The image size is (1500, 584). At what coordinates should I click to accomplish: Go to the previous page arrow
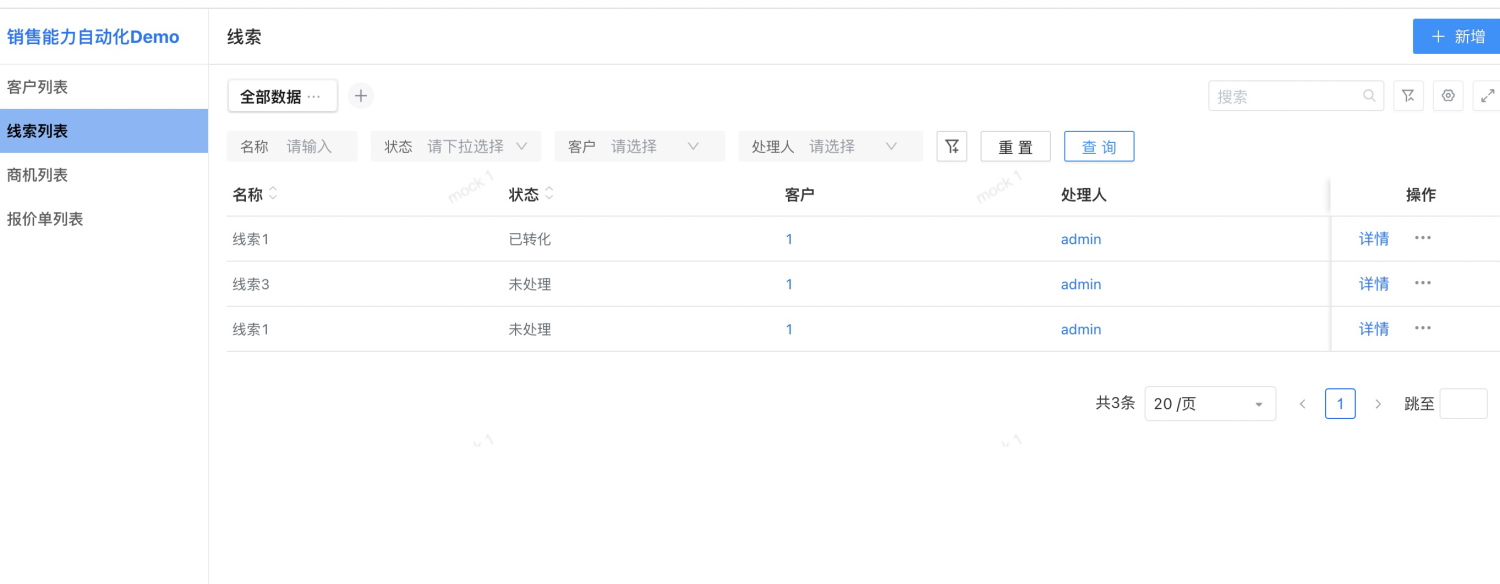tap(1302, 404)
